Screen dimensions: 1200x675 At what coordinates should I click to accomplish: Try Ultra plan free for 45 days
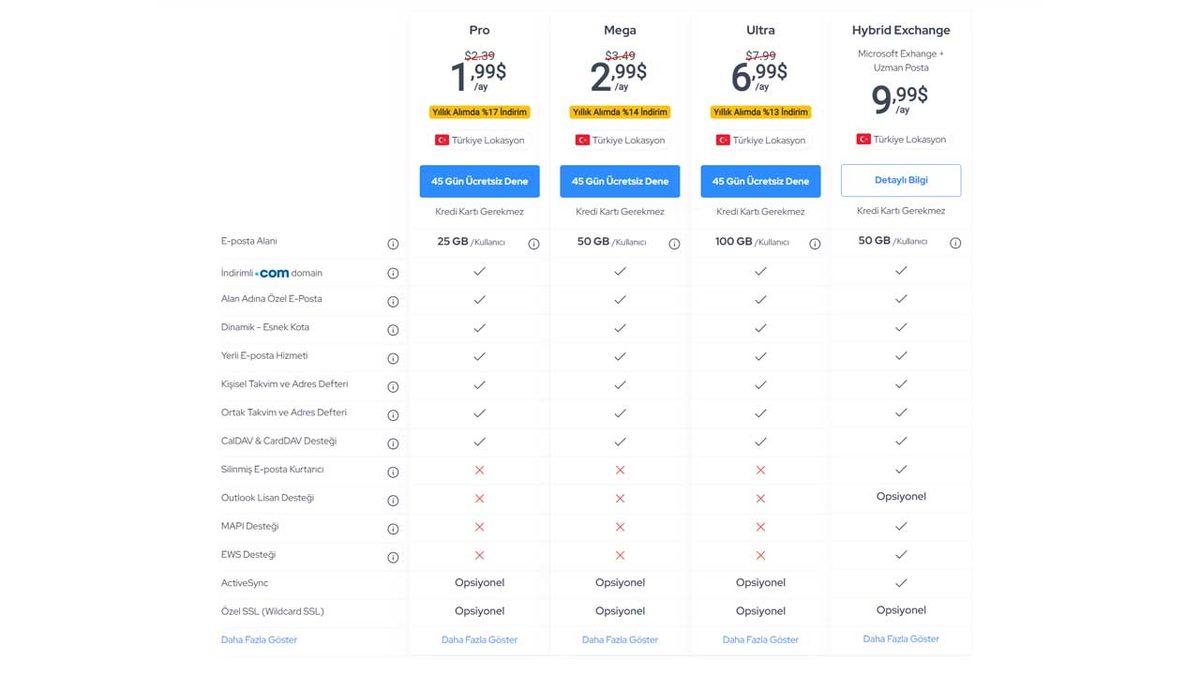[760, 181]
